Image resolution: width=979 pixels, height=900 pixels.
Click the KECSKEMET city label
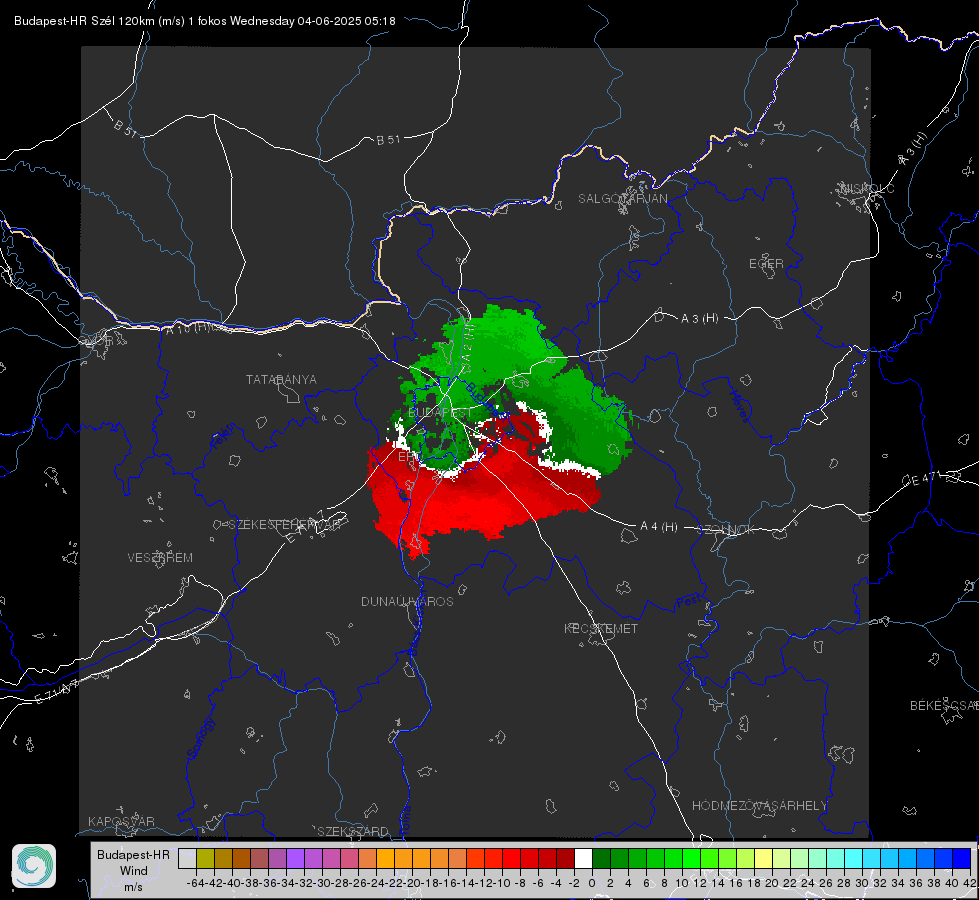click(601, 629)
